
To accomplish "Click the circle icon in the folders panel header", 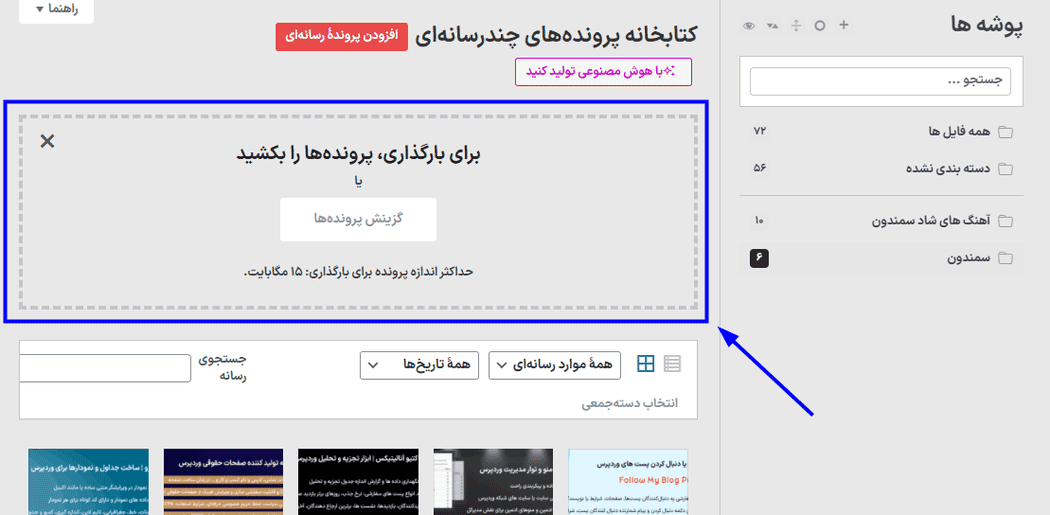I will coord(820,25).
